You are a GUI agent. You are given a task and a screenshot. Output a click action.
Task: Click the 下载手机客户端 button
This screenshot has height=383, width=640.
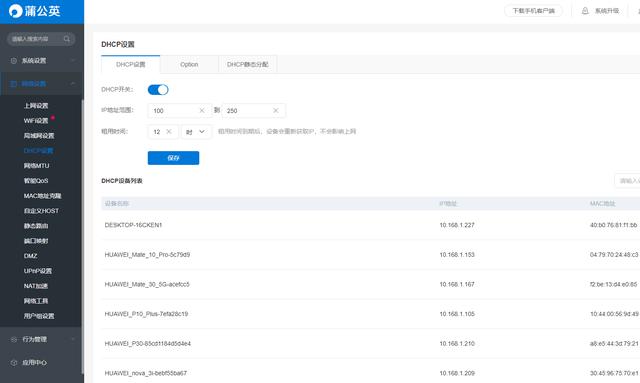point(533,11)
